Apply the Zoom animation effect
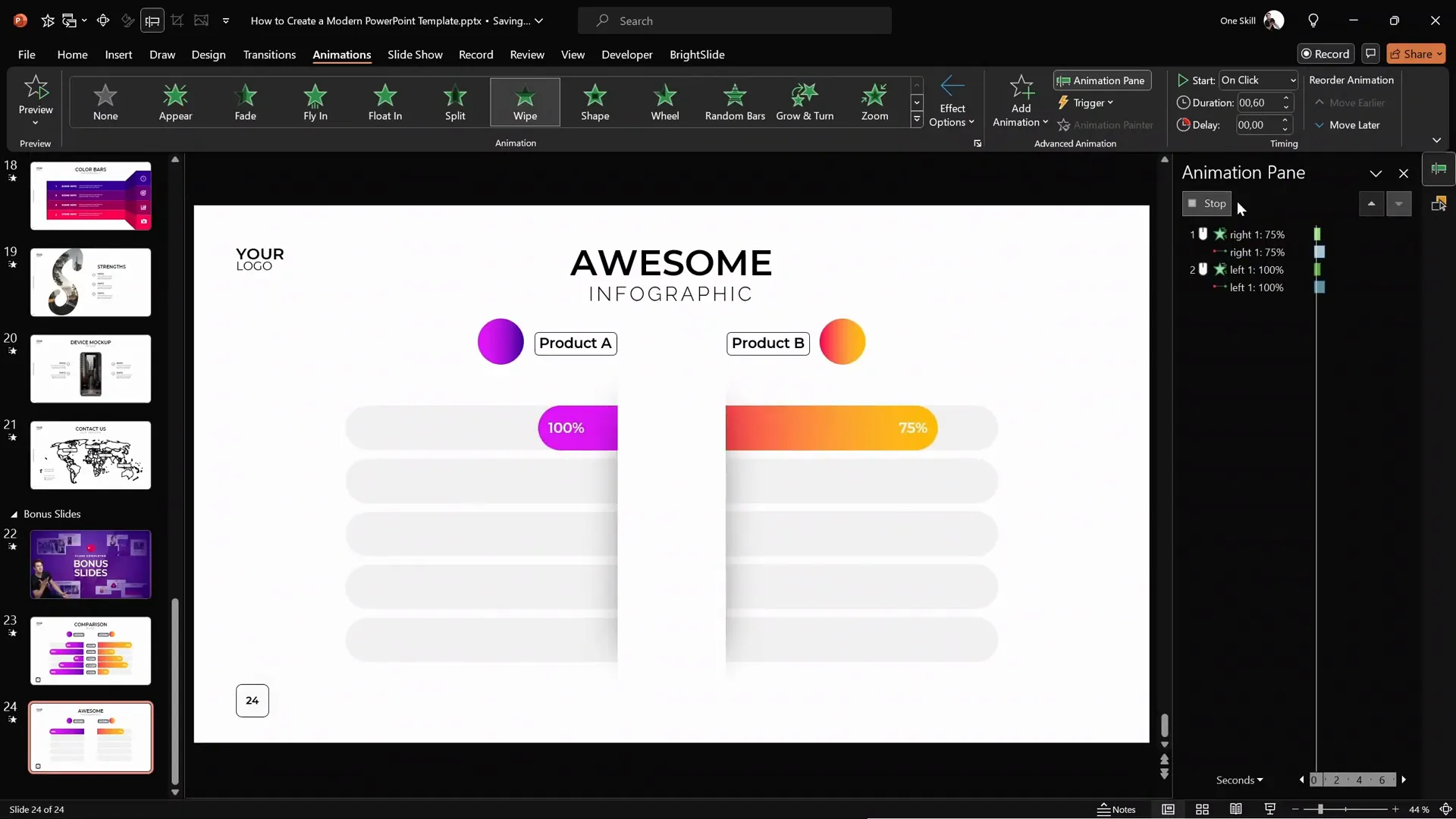 click(x=874, y=102)
